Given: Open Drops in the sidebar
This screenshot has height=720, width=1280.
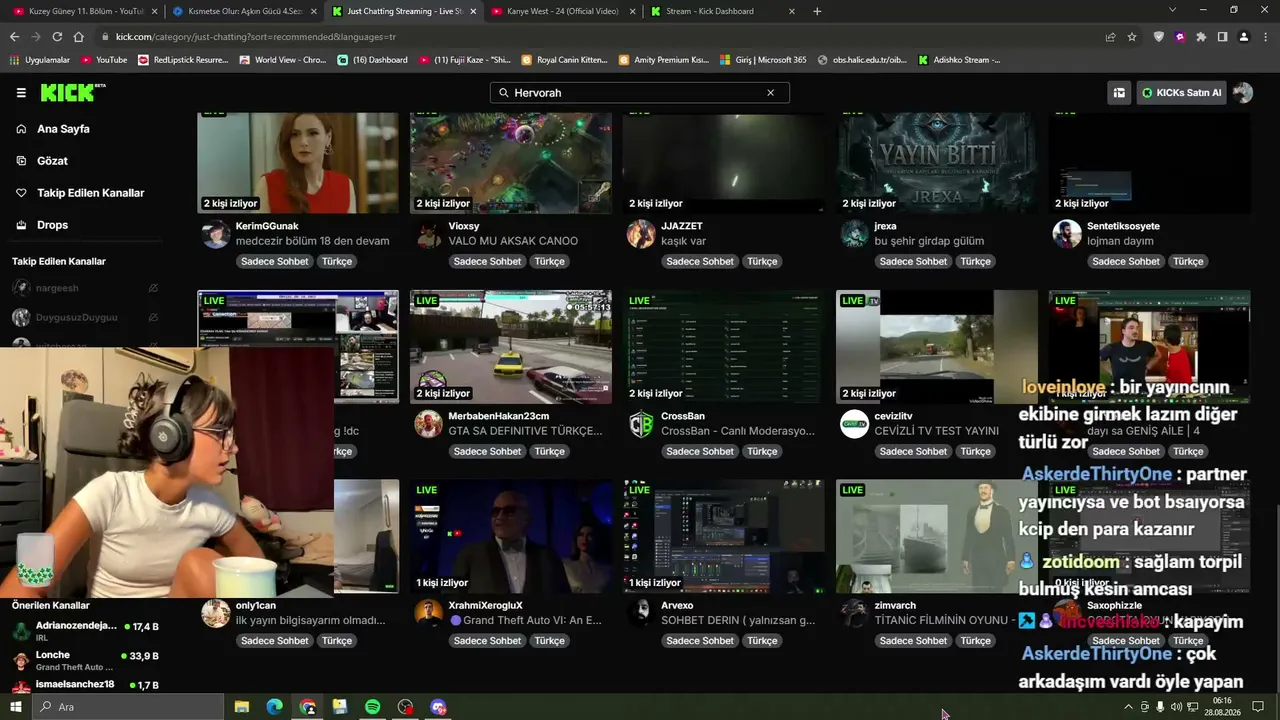Looking at the screenshot, I should (52, 225).
